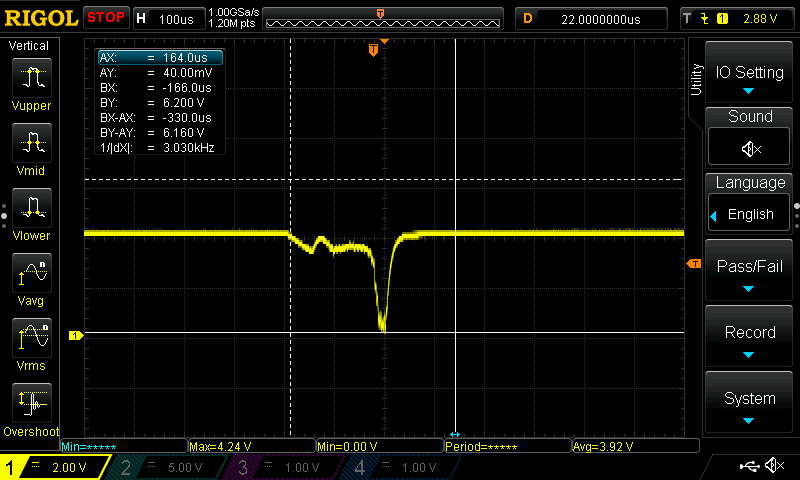The height and width of the screenshot is (480, 800).
Task: Click the speaker mute icon in bottom bar
Action: pyautogui.click(x=775, y=465)
